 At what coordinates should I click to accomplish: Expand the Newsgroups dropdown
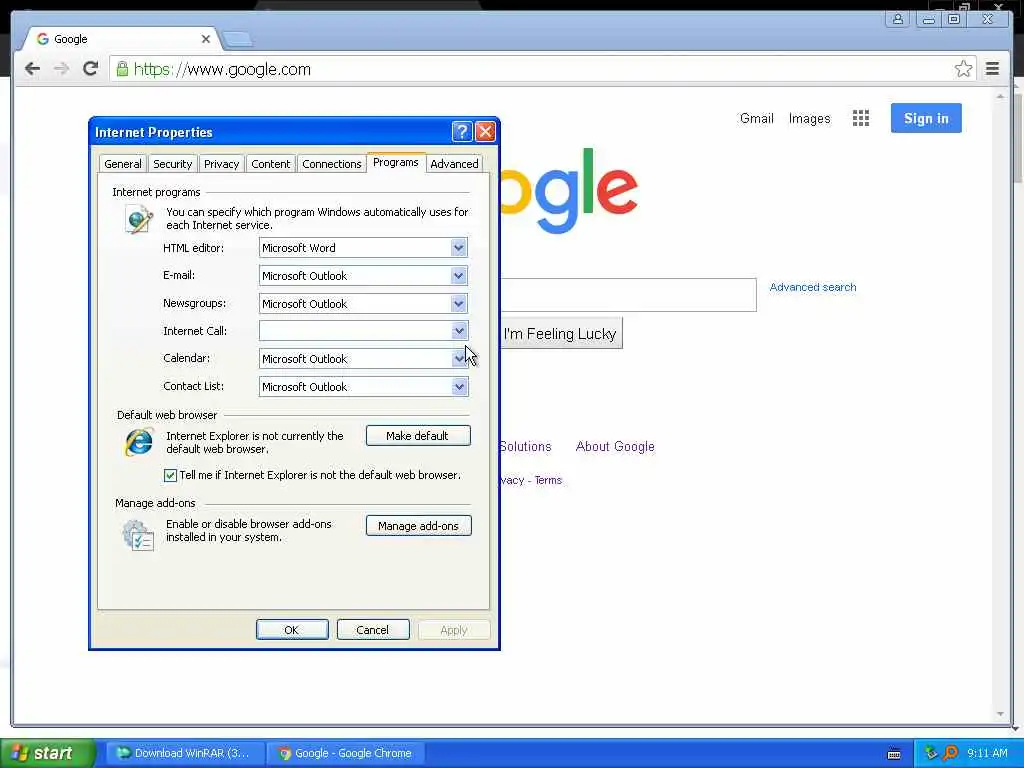[x=458, y=304]
